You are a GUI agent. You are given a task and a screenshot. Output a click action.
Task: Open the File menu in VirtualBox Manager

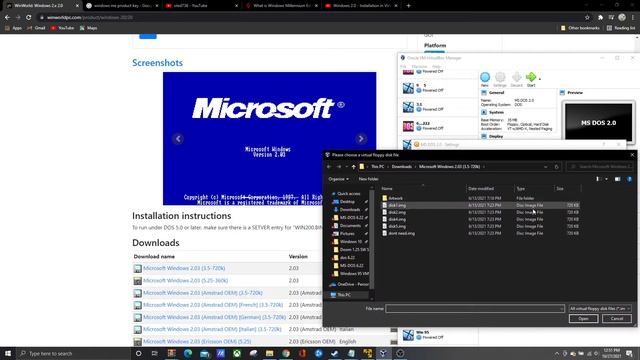point(403,66)
